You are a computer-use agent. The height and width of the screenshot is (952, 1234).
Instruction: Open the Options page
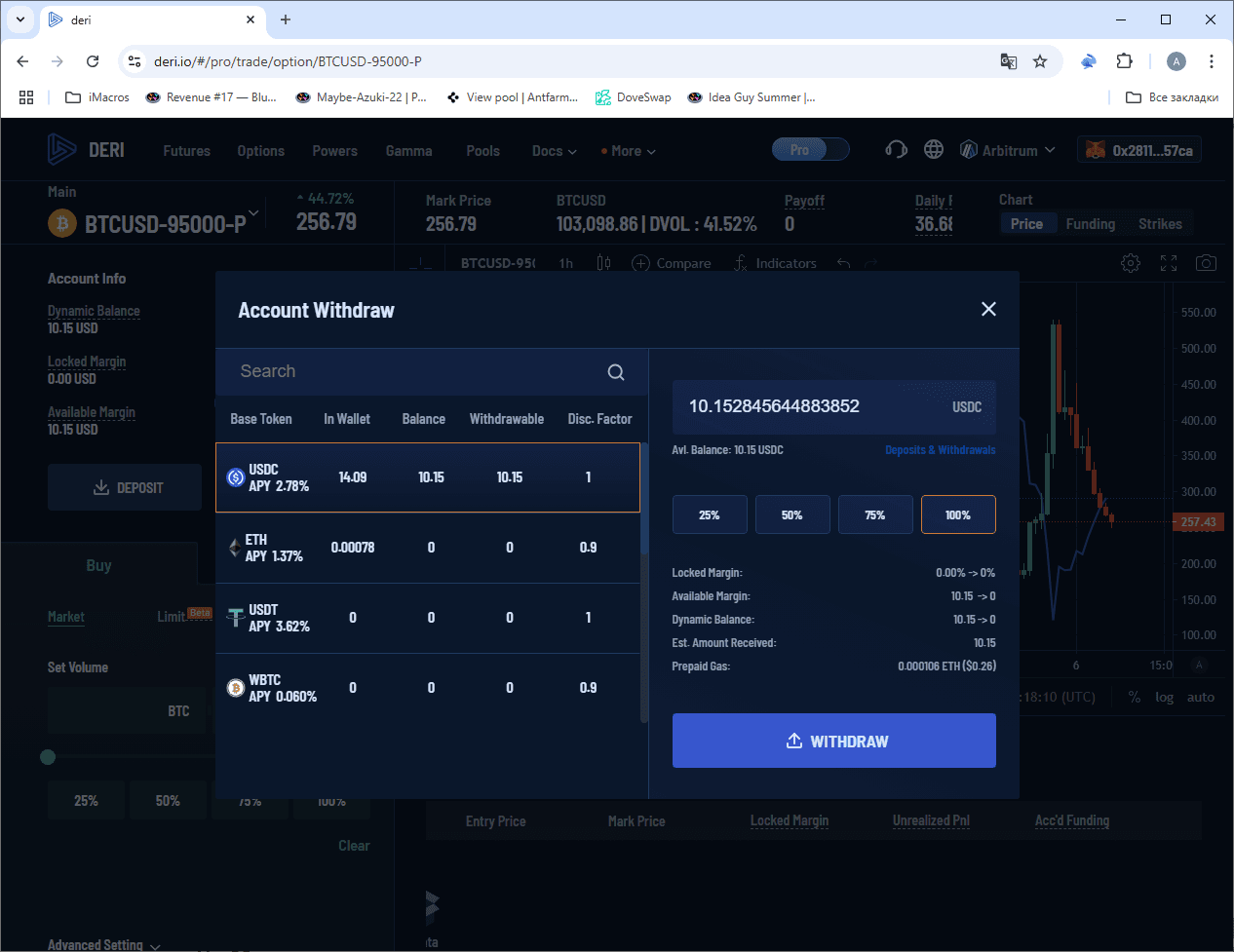click(261, 151)
